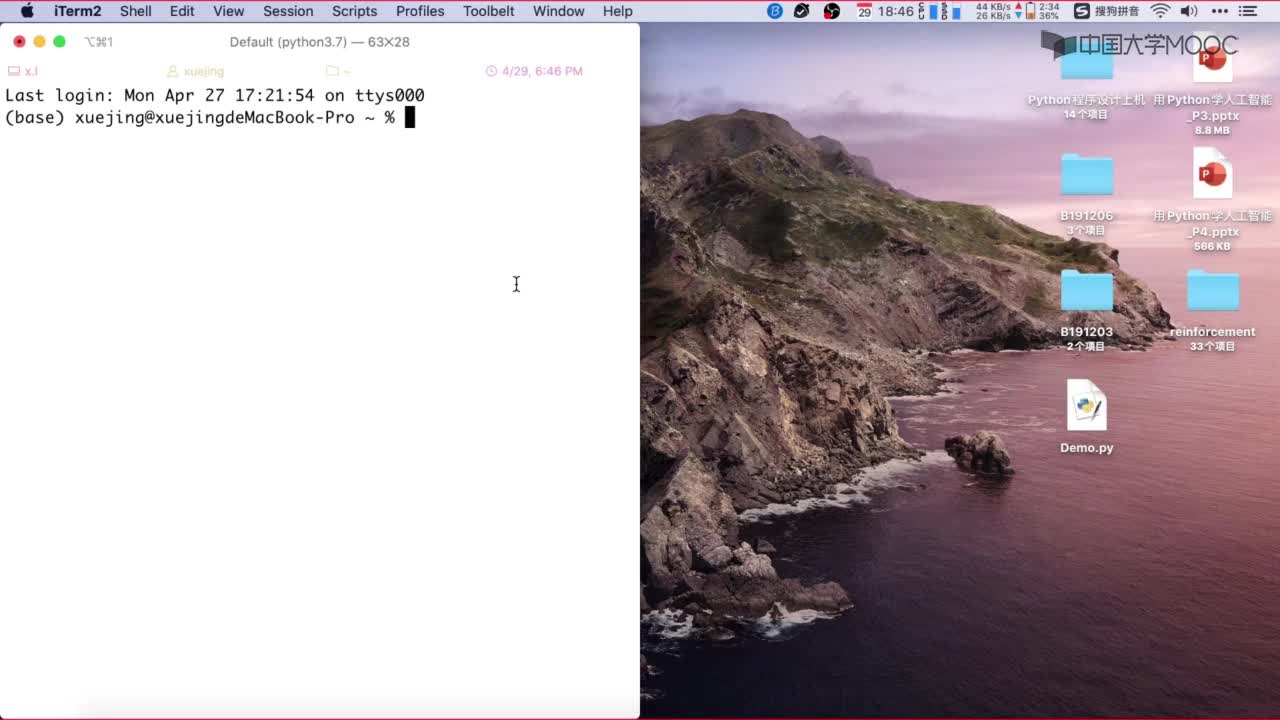Click the checkmark menu bar icon
Screen dimensions: 1280x720
802,11
